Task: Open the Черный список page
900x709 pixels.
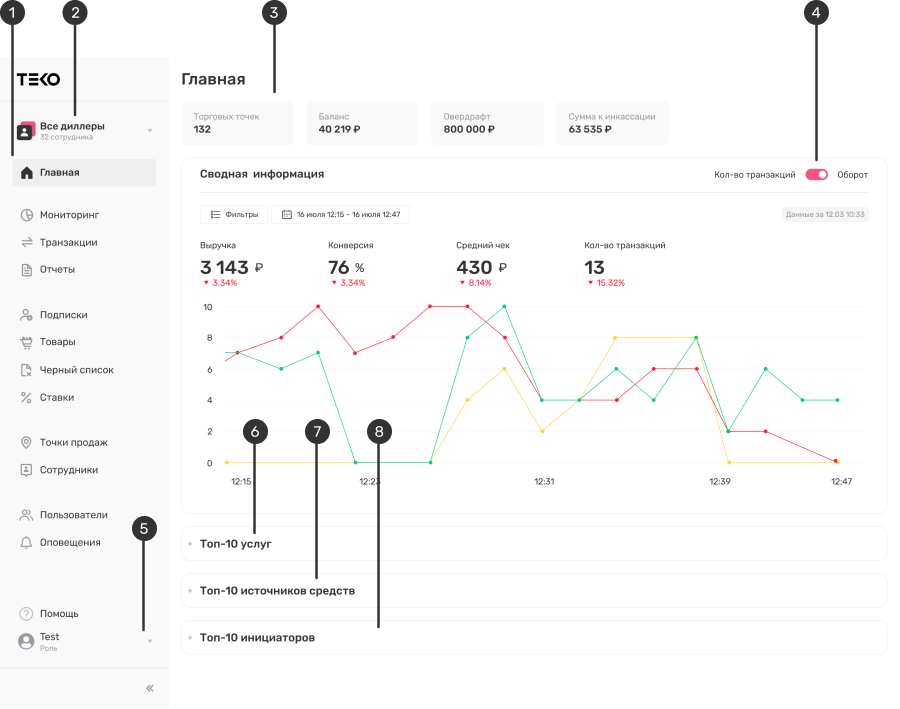Action: tap(76, 370)
